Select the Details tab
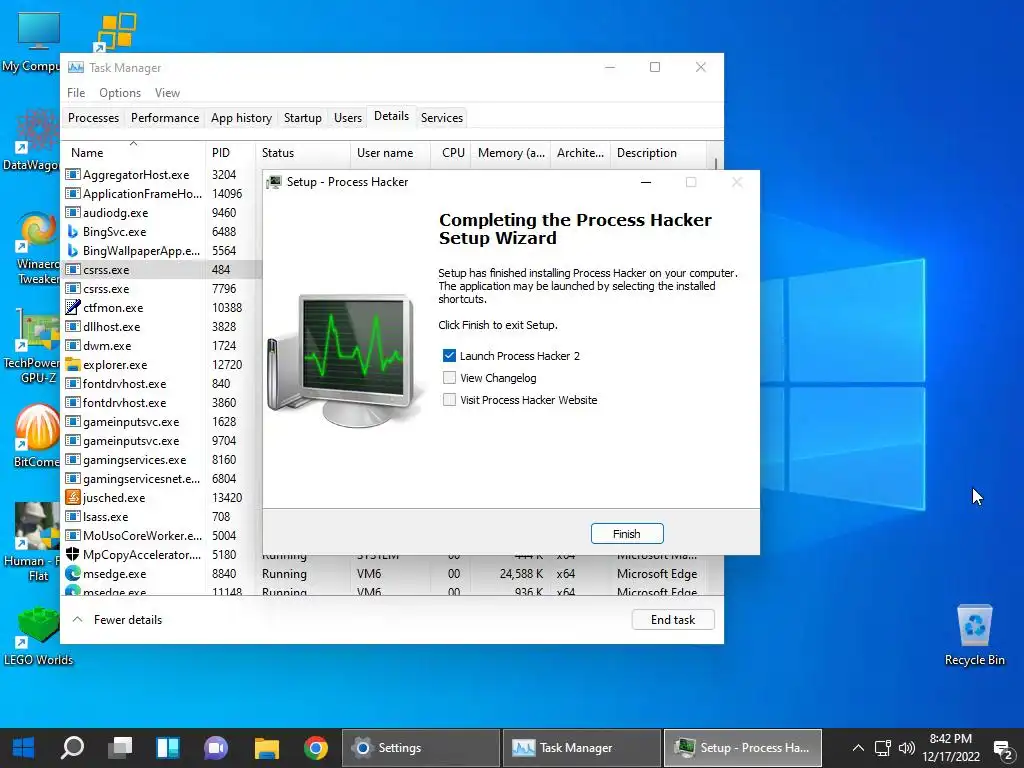The image size is (1024, 768). click(391, 116)
